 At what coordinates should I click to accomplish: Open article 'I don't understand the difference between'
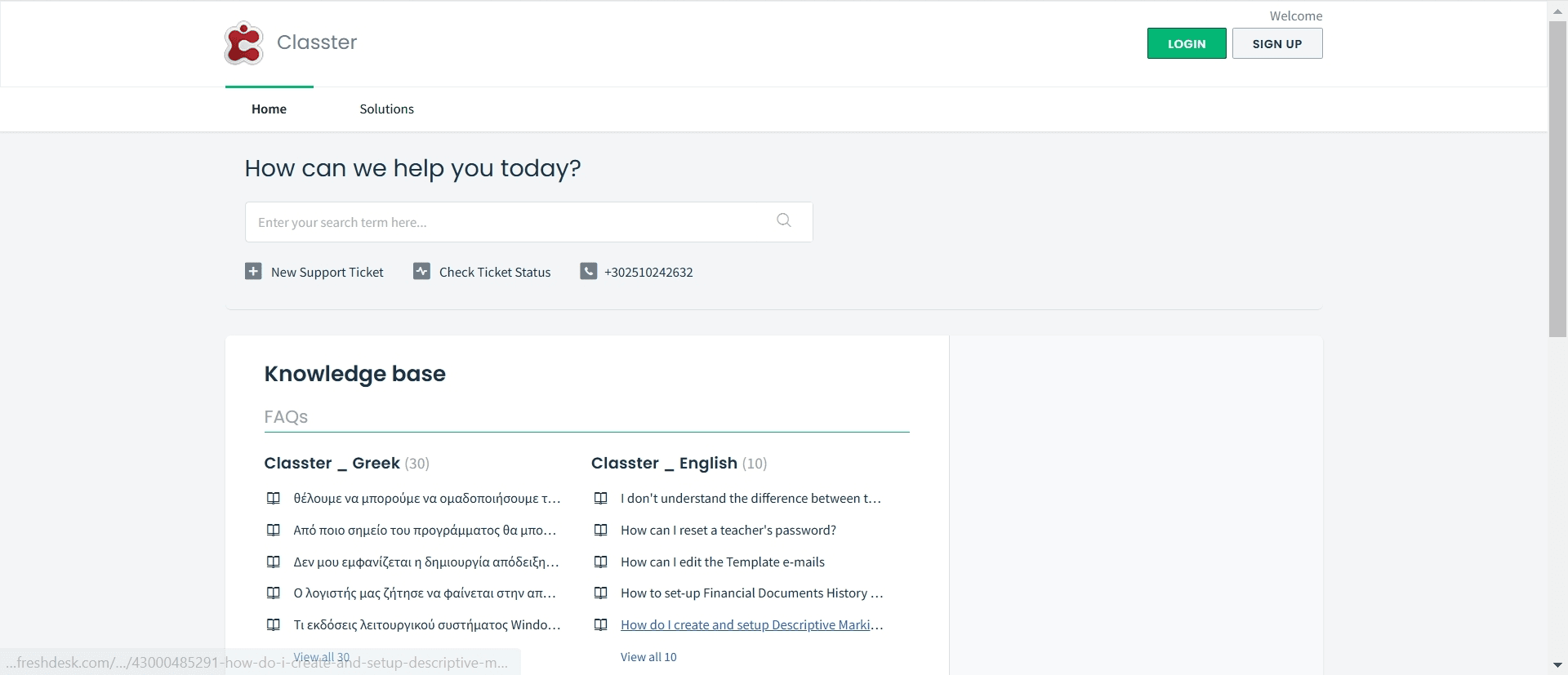point(751,498)
